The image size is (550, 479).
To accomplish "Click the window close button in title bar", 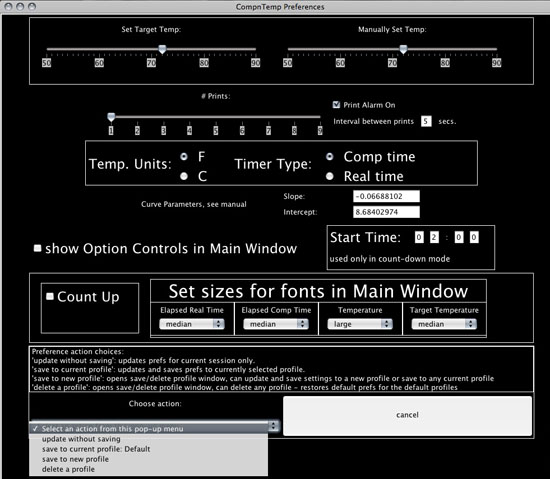I will tap(8, 6).
